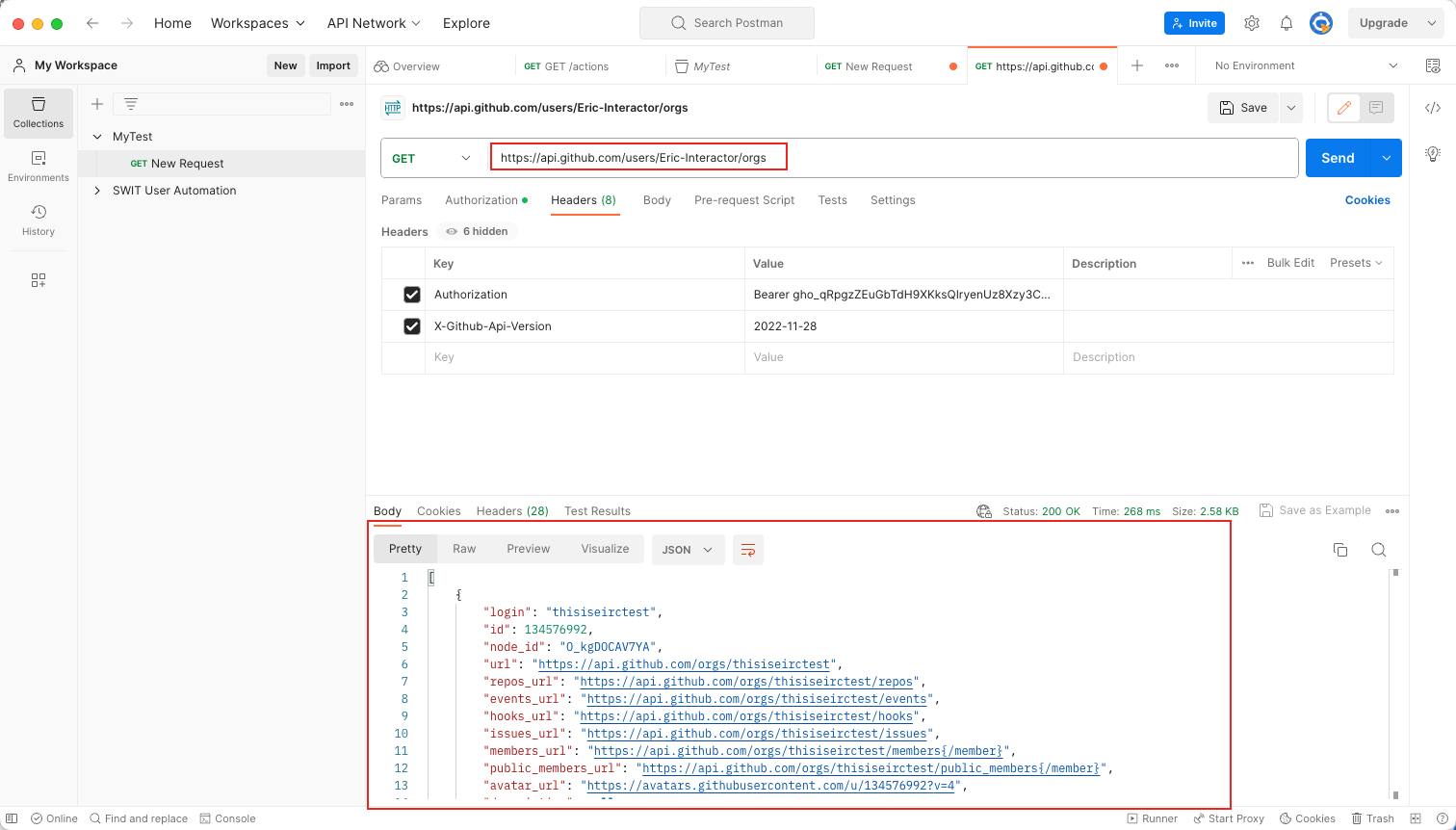Open the Send button dropdown arrow
Image resolution: width=1456 pixels, height=830 pixels.
pyautogui.click(x=1386, y=158)
